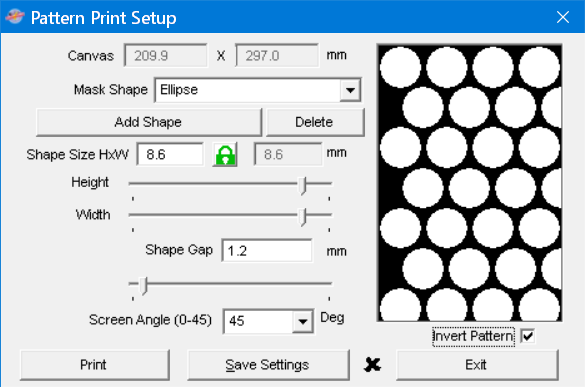
Task: Select the Ellipse combo box field
Action: (258, 90)
